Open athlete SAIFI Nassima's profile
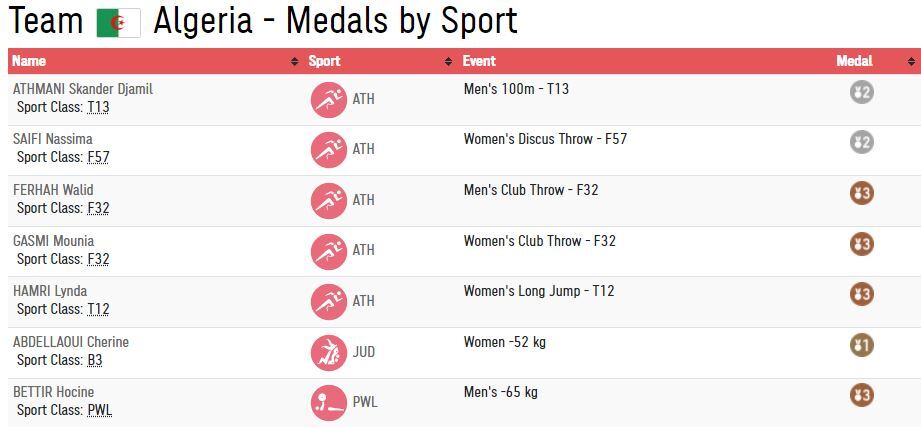921x427 pixels. [52, 139]
